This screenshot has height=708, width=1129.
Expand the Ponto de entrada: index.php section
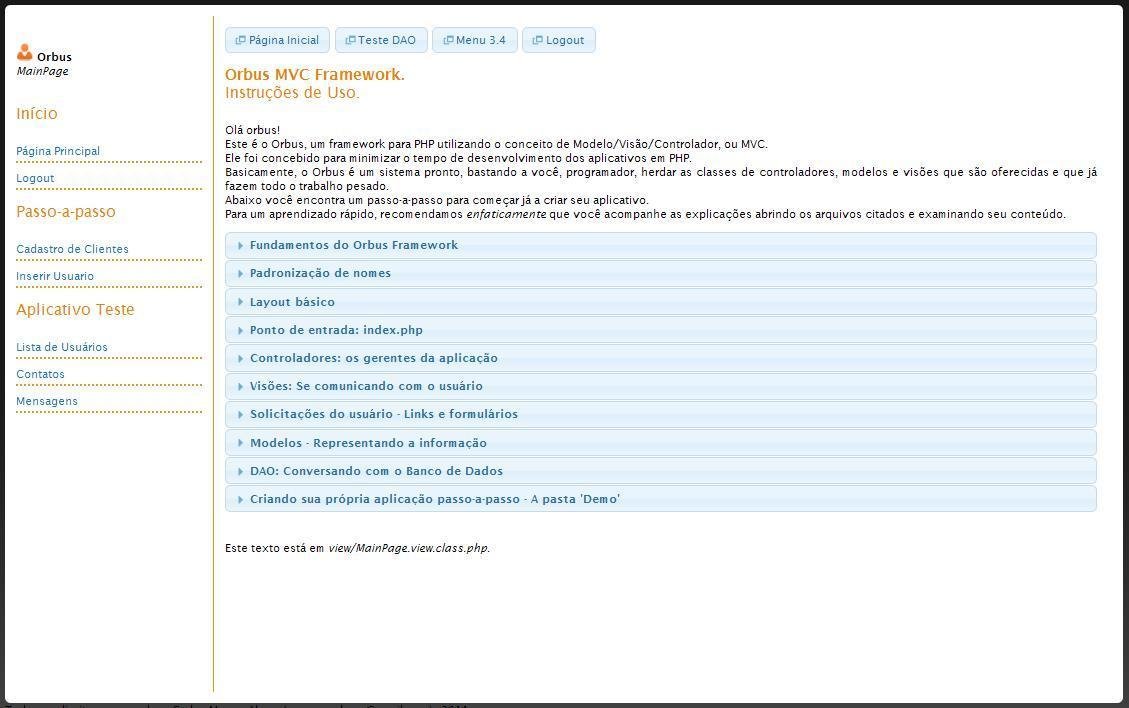[x=336, y=329]
